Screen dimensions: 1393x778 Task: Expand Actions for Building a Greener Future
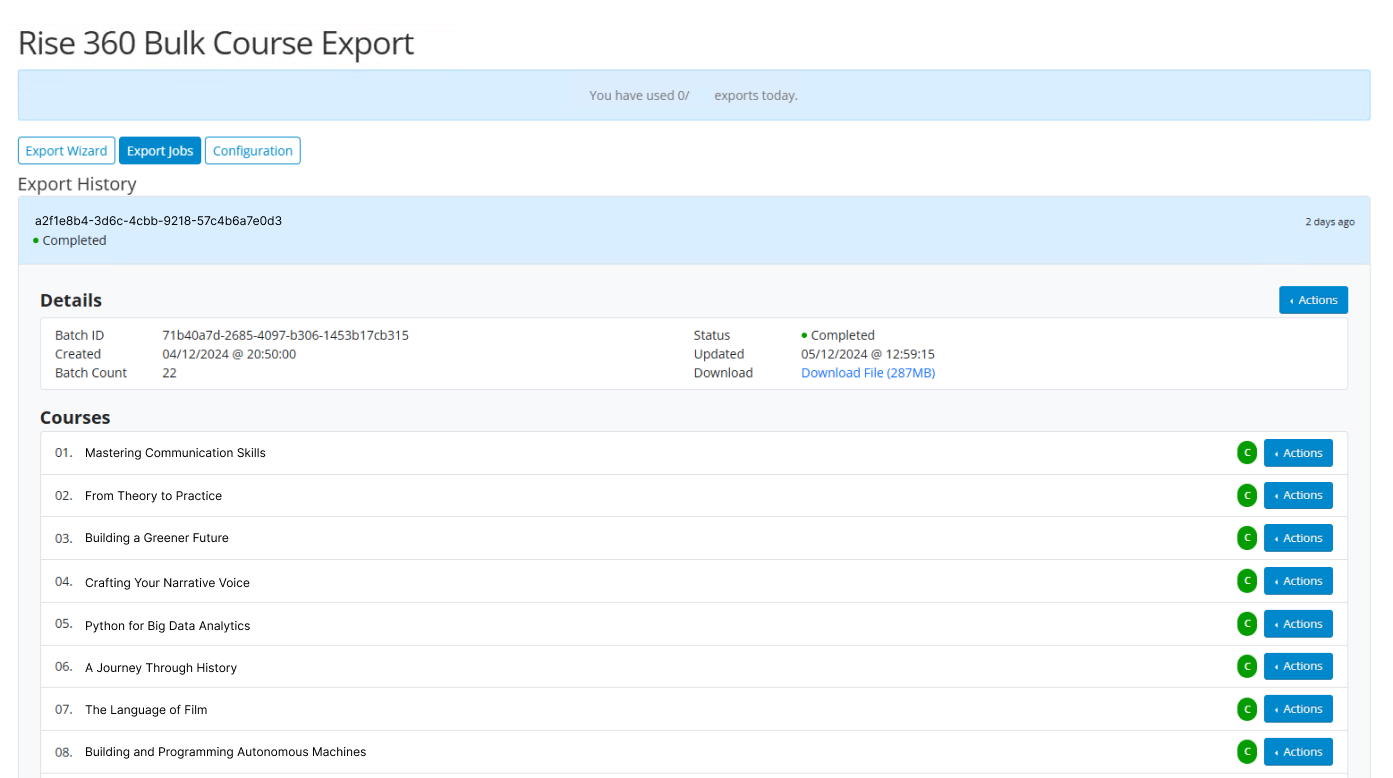click(1298, 538)
